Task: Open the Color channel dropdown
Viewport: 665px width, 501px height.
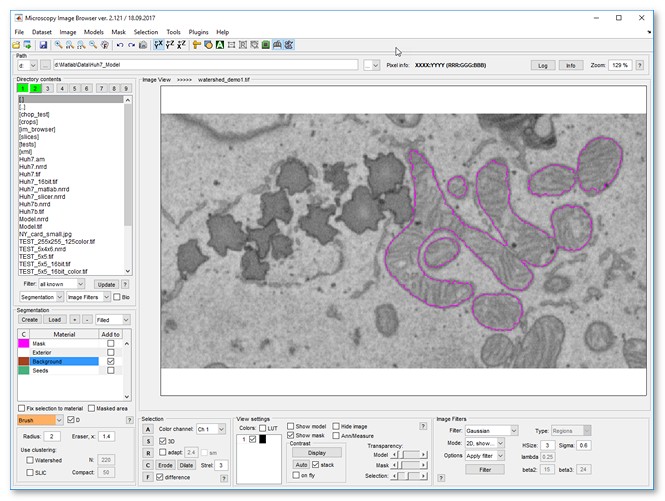Action: (x=210, y=429)
